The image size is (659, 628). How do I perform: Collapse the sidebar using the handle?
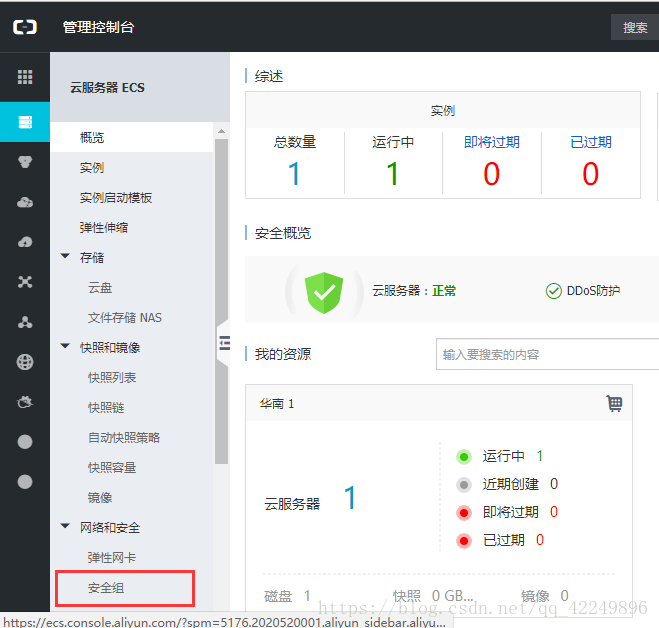(x=223, y=343)
